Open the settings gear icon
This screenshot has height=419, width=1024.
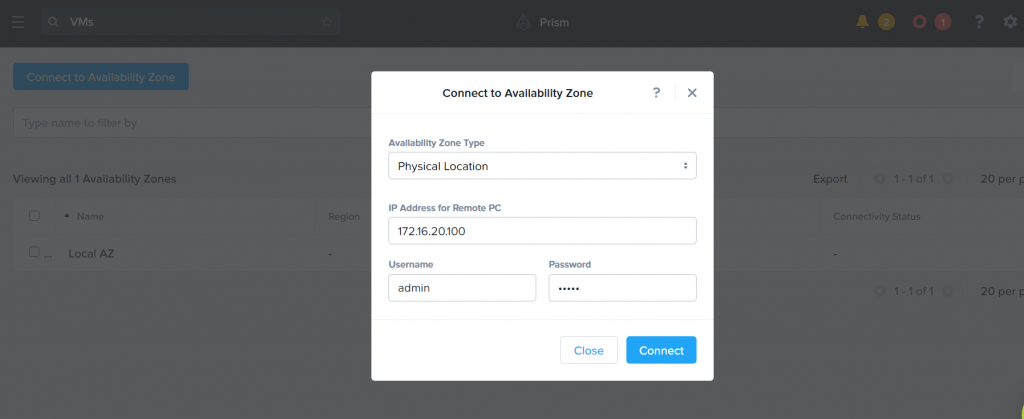[1010, 22]
